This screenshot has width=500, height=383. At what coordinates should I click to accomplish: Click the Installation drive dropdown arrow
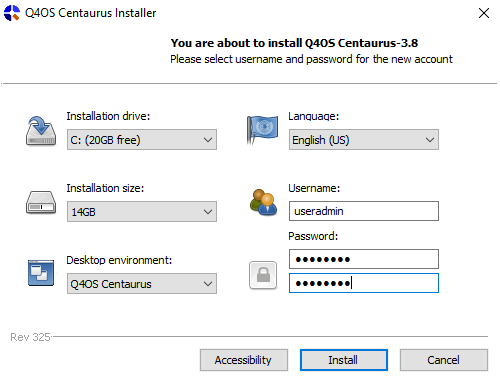[x=208, y=140]
